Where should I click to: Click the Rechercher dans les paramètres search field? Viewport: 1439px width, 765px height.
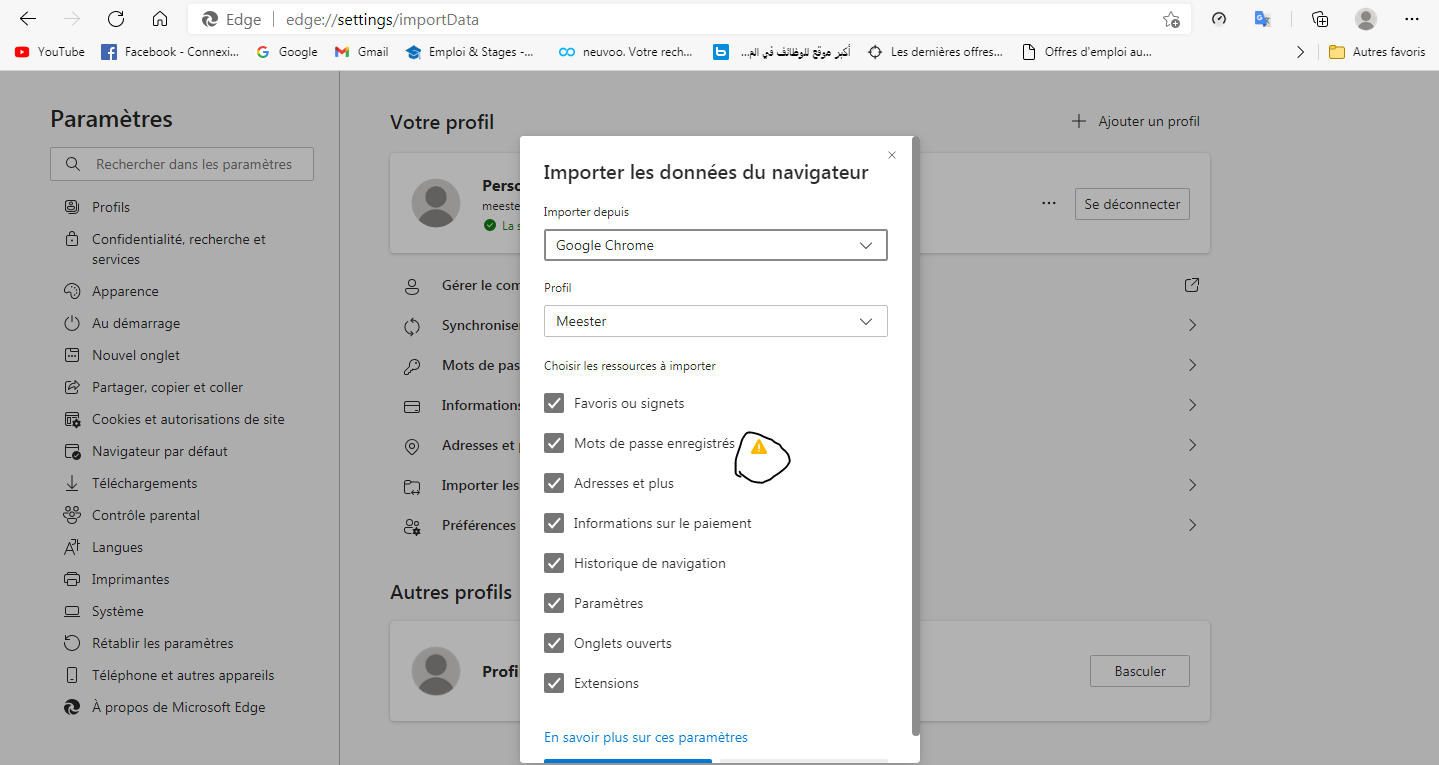[182, 164]
